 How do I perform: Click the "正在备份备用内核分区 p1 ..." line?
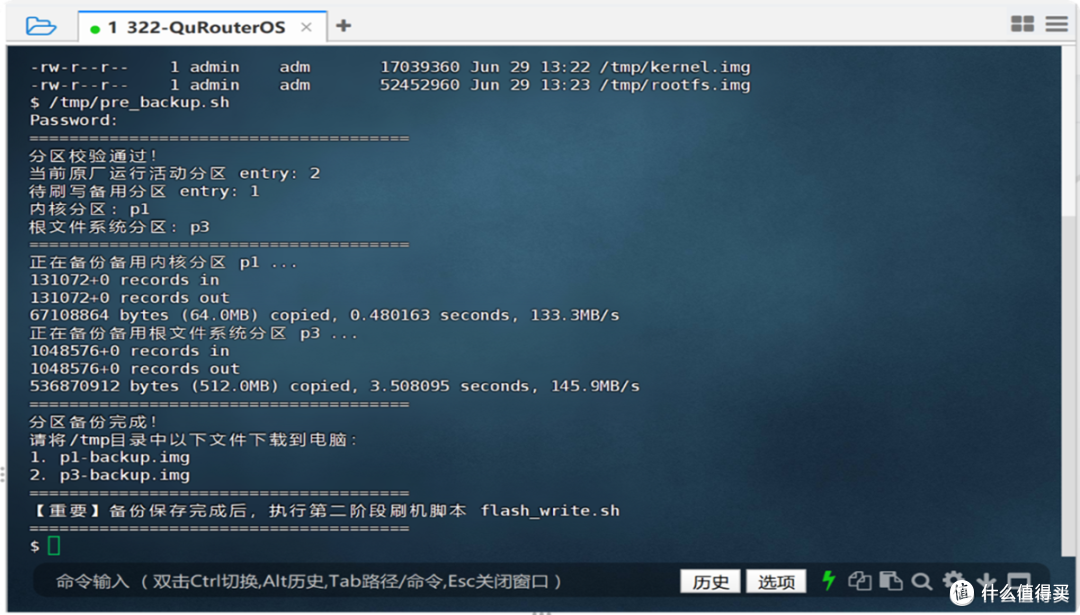(164, 262)
